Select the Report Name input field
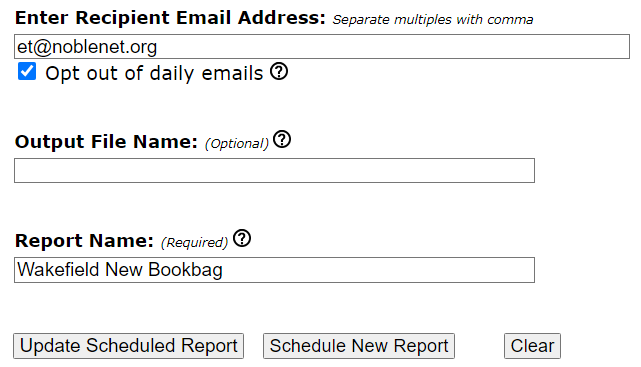Viewport: 641px width, 367px height. coord(274,270)
